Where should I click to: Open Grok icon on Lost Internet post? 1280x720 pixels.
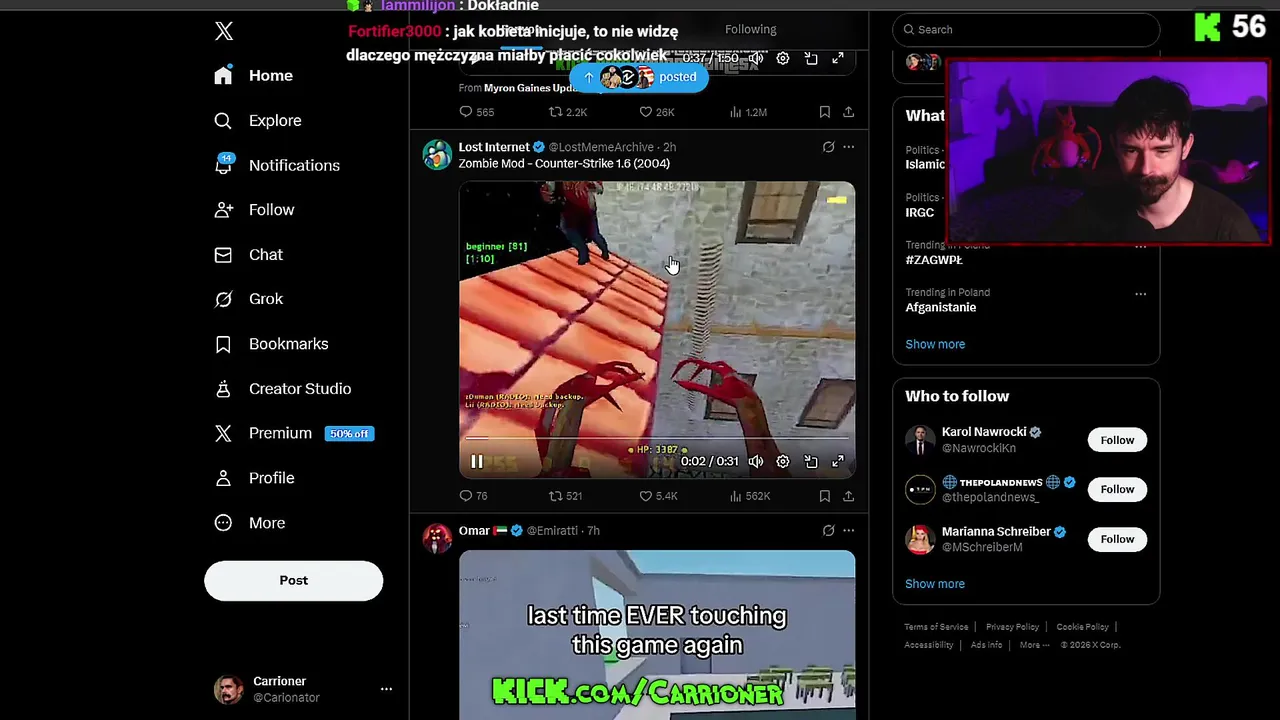(828, 147)
